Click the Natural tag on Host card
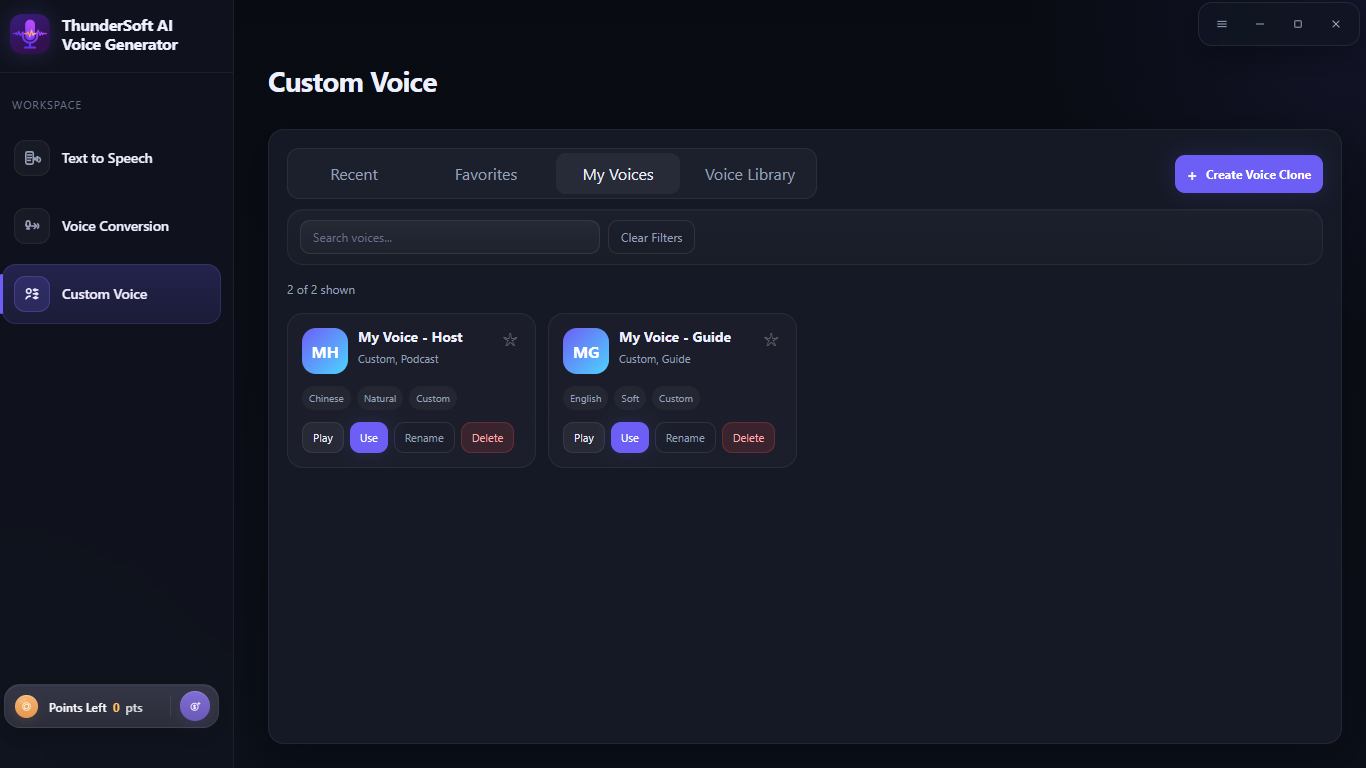Screen dimensions: 1366x768 (380, 398)
